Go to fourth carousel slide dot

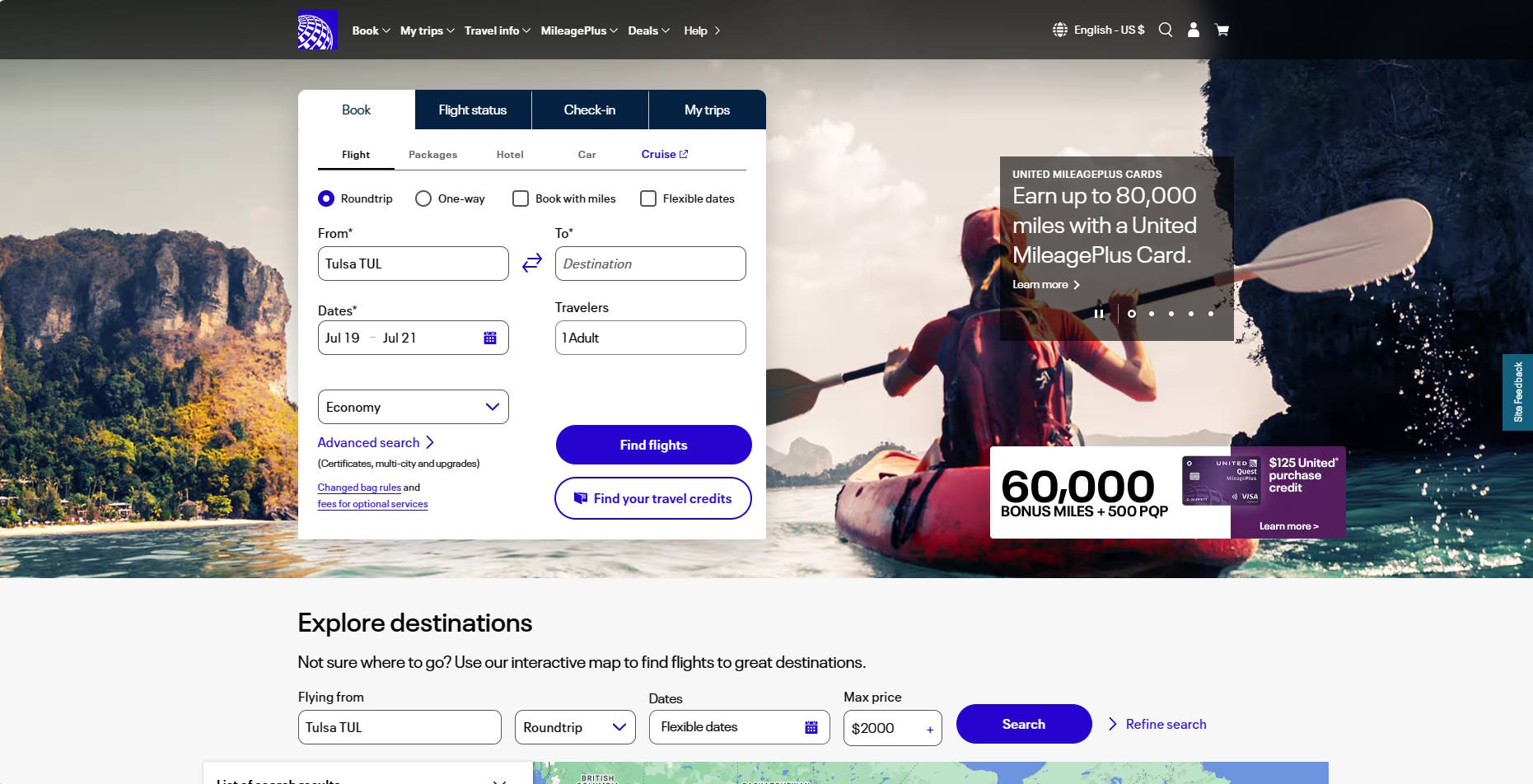(1191, 314)
